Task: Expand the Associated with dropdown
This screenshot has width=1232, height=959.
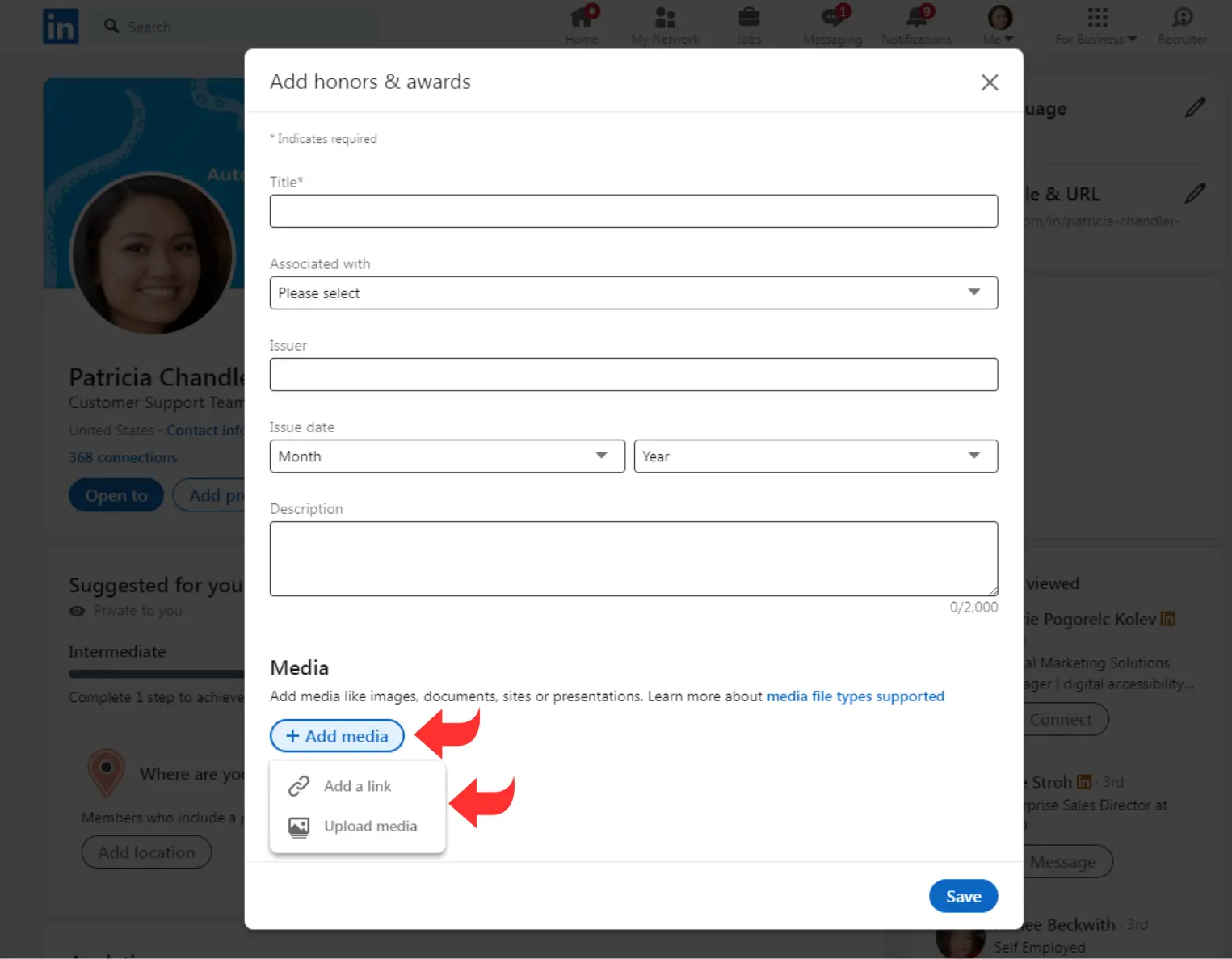Action: click(633, 292)
